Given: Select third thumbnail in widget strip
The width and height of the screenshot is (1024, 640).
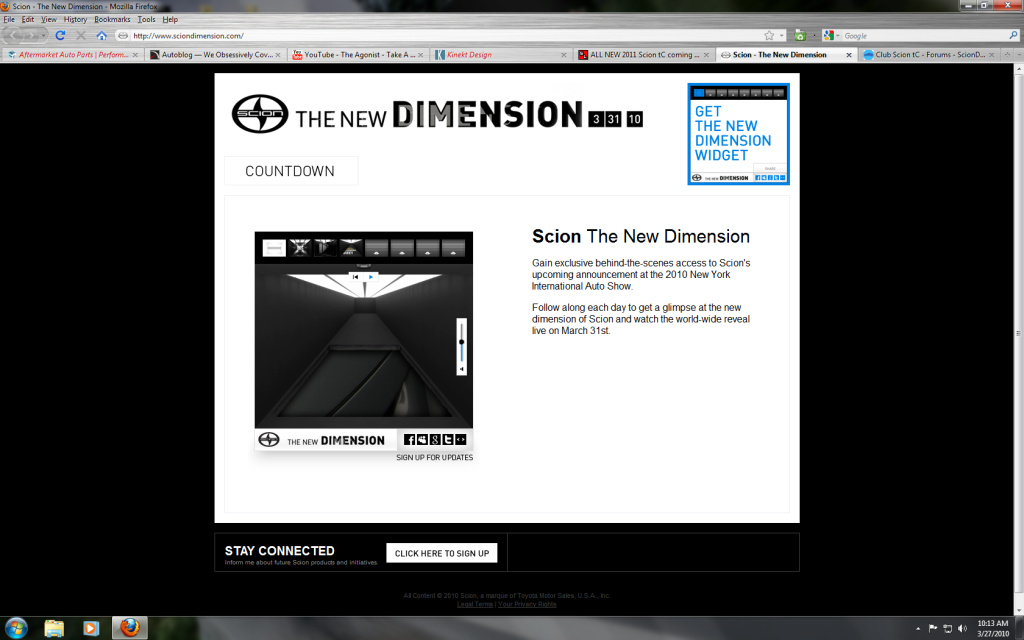Looking at the screenshot, I should click(x=325, y=248).
